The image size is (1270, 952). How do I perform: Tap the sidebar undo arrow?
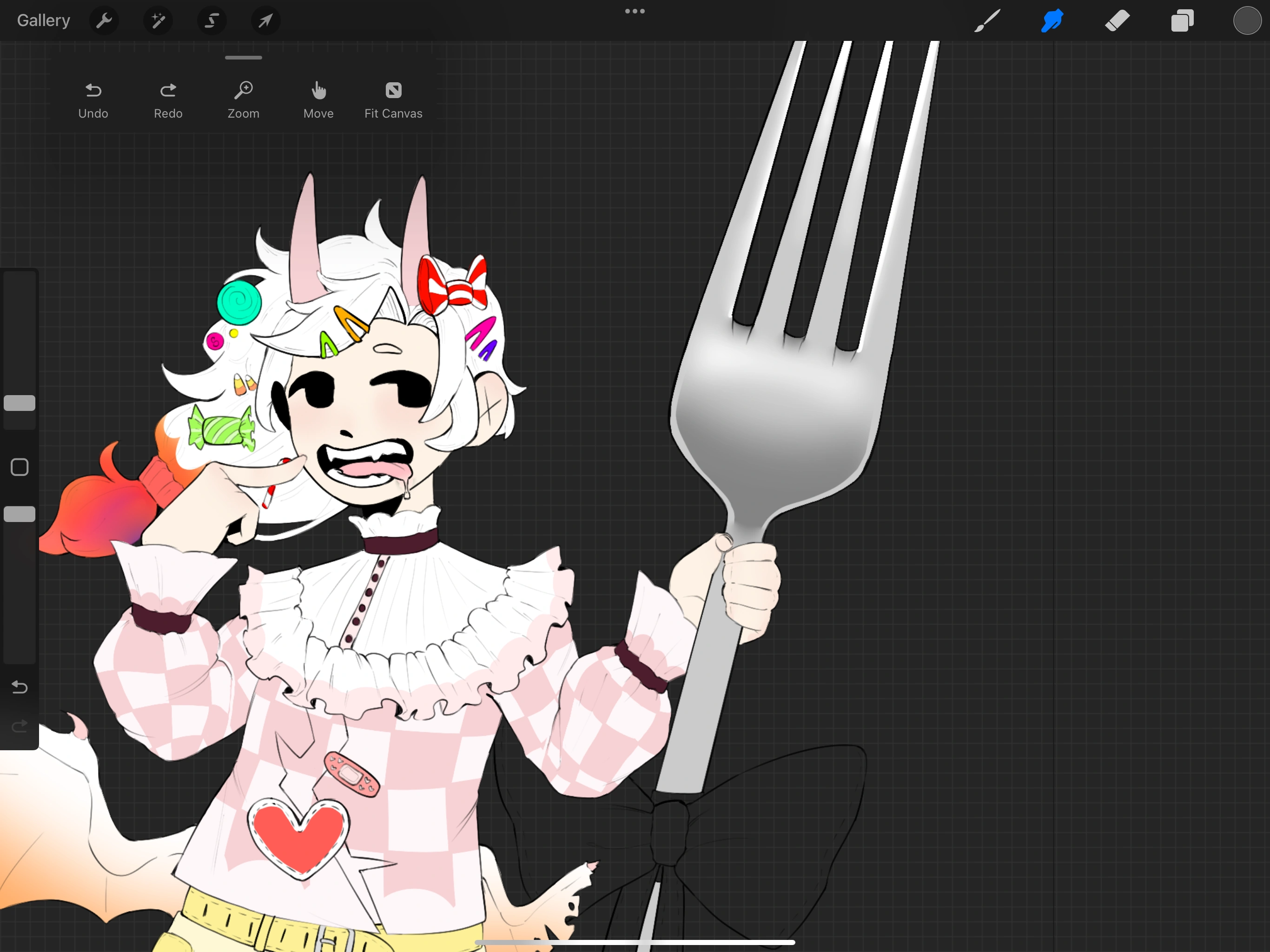[x=19, y=688]
